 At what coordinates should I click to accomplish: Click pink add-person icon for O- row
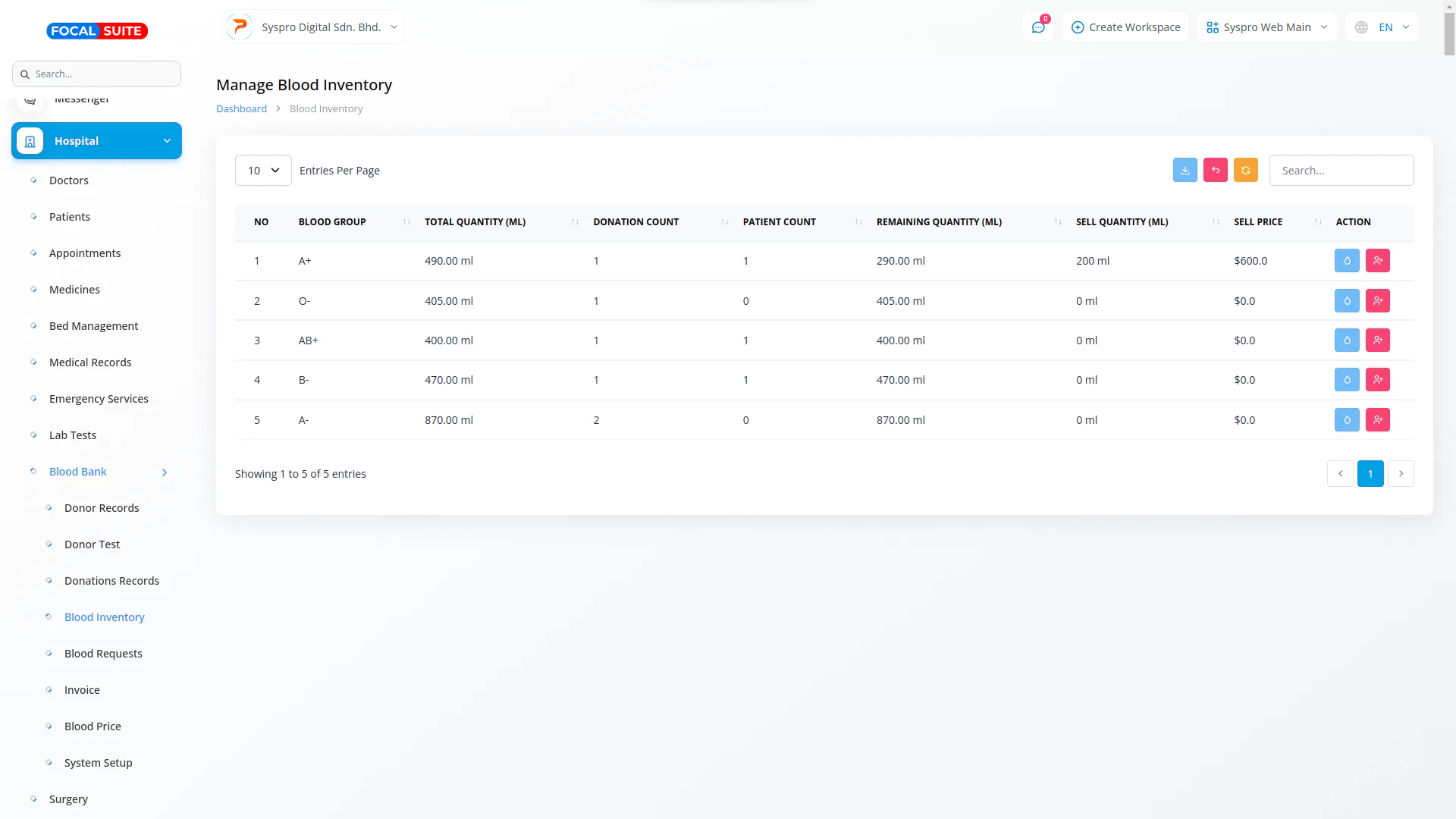pyautogui.click(x=1377, y=301)
